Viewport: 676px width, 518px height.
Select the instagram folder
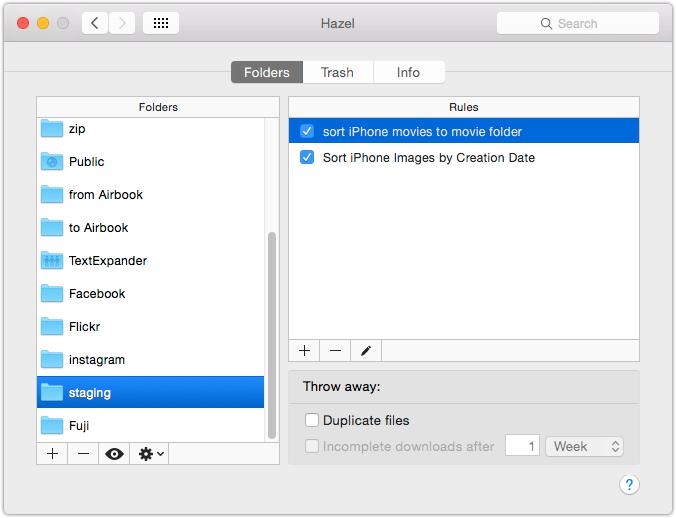coord(150,359)
